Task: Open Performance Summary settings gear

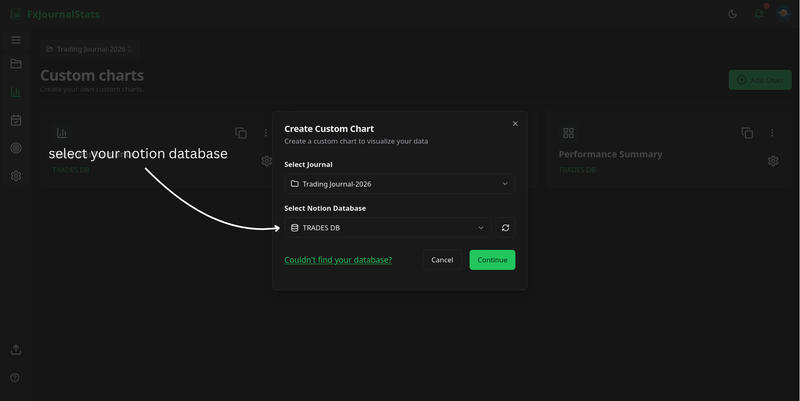Action: (x=773, y=161)
